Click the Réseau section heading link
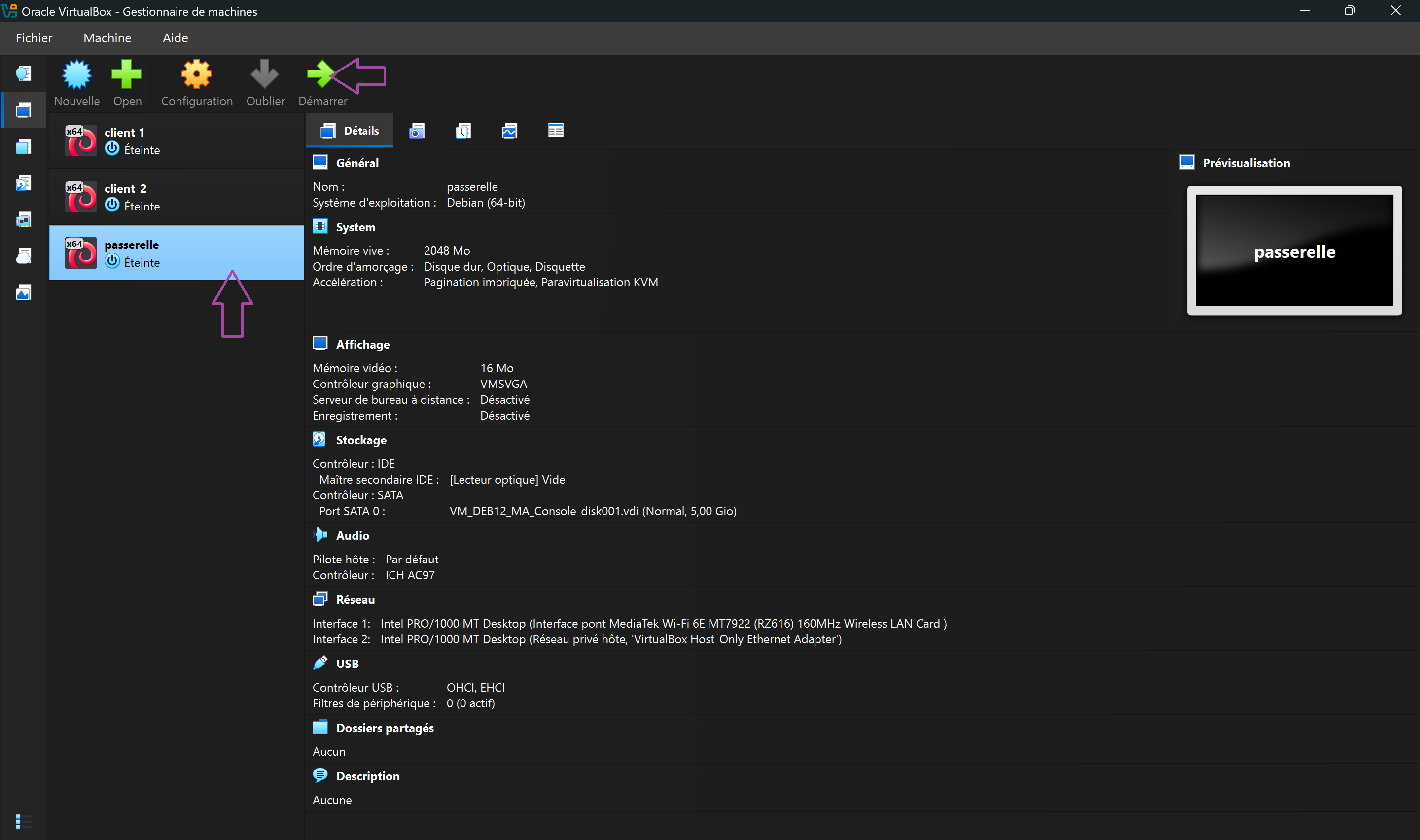Viewport: 1420px width, 840px height. point(355,600)
